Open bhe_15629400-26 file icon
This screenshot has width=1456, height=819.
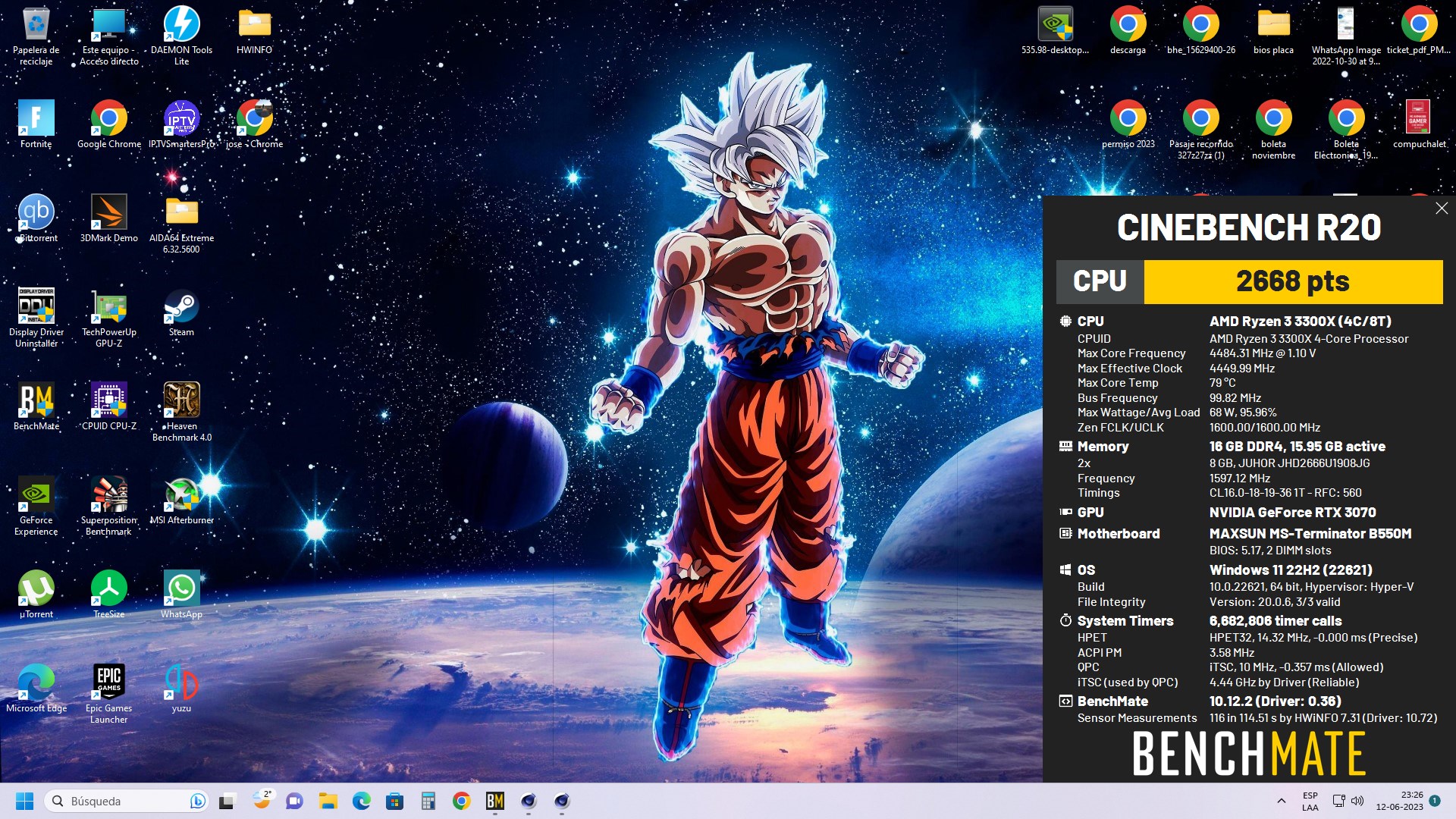click(x=1200, y=30)
